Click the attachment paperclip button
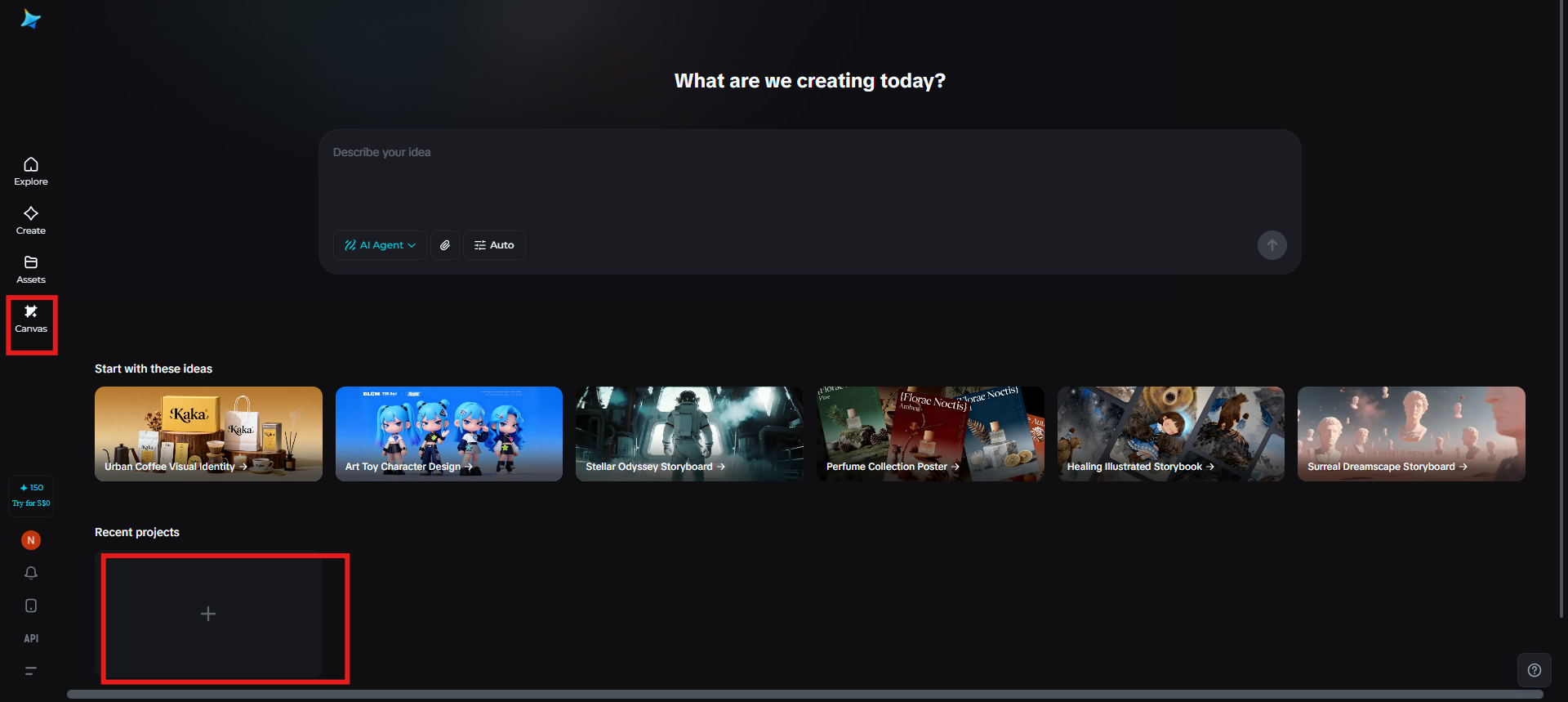Image resolution: width=1568 pixels, height=702 pixels. (445, 245)
